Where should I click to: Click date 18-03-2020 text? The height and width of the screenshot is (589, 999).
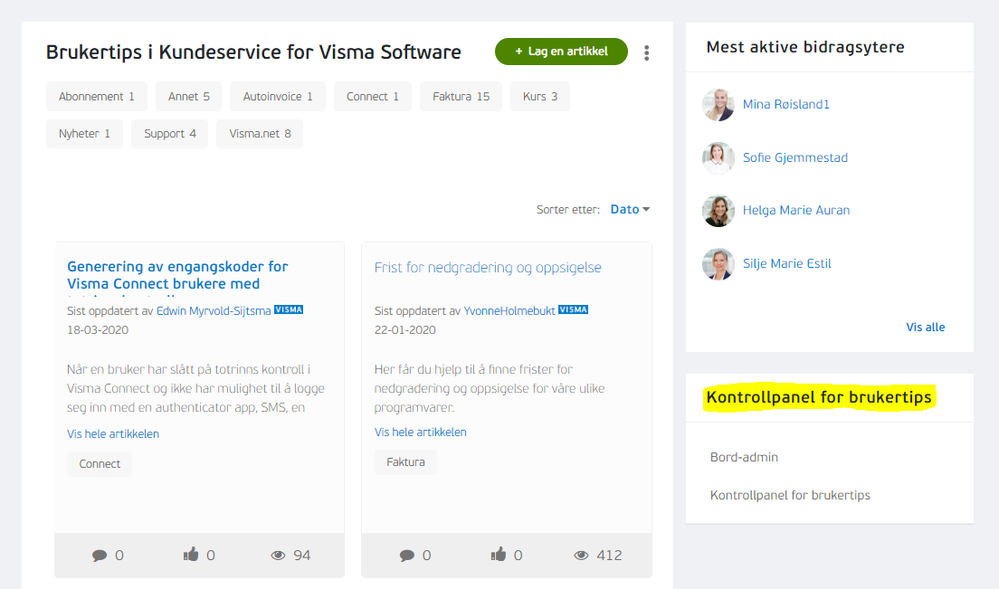coord(98,330)
